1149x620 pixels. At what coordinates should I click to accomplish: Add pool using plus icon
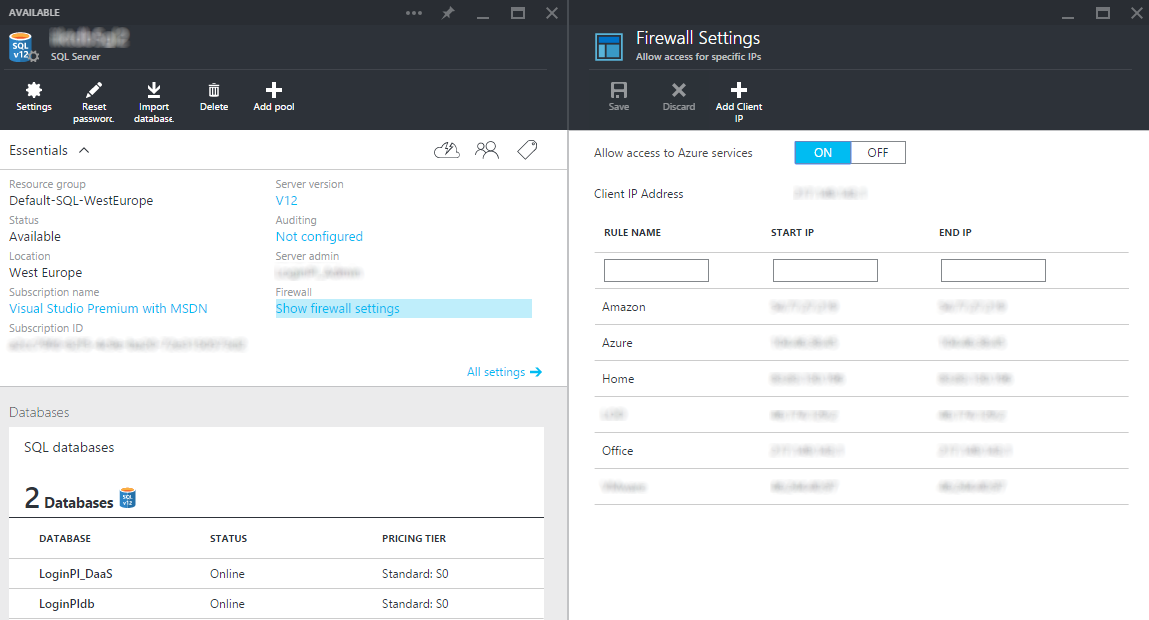pos(273,90)
